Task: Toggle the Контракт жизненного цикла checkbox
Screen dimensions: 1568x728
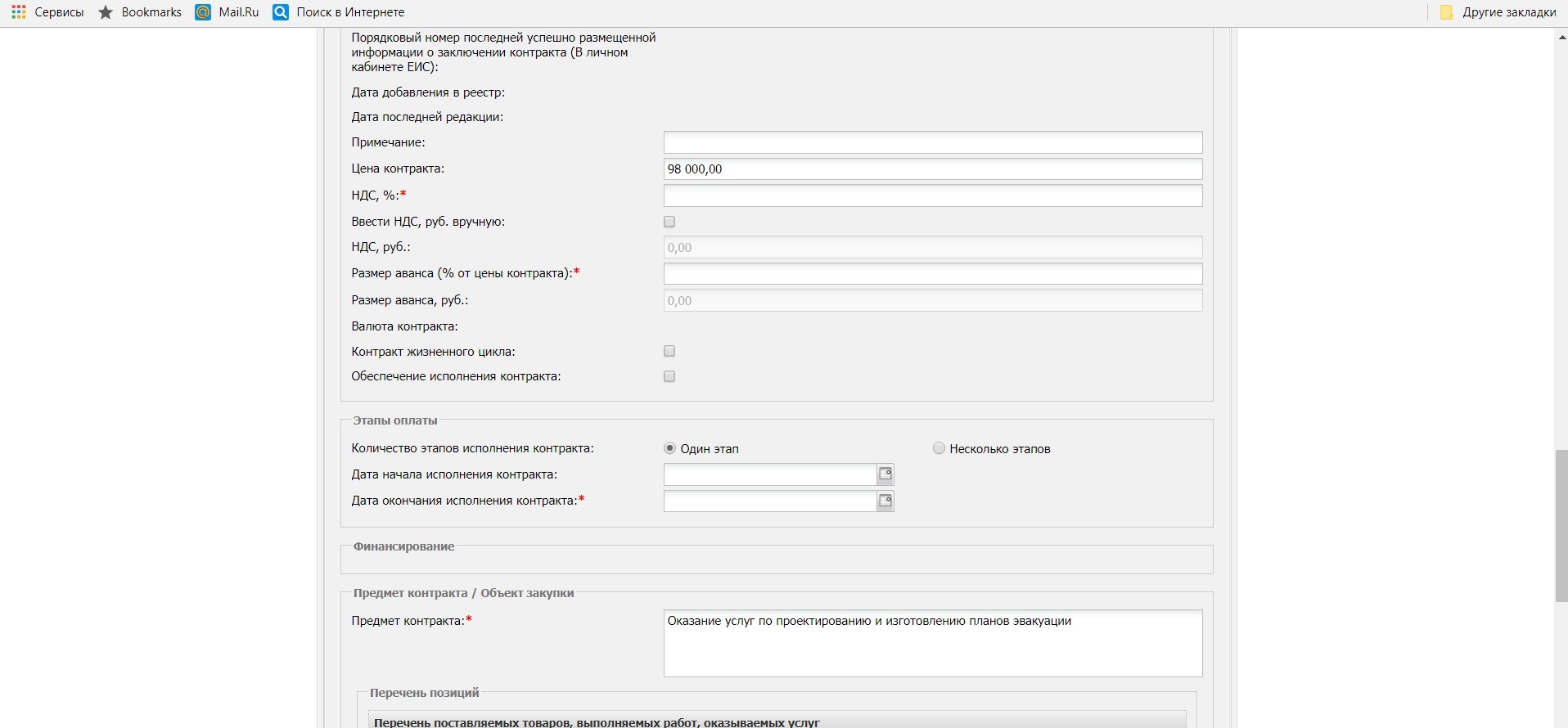Action: pos(669,351)
